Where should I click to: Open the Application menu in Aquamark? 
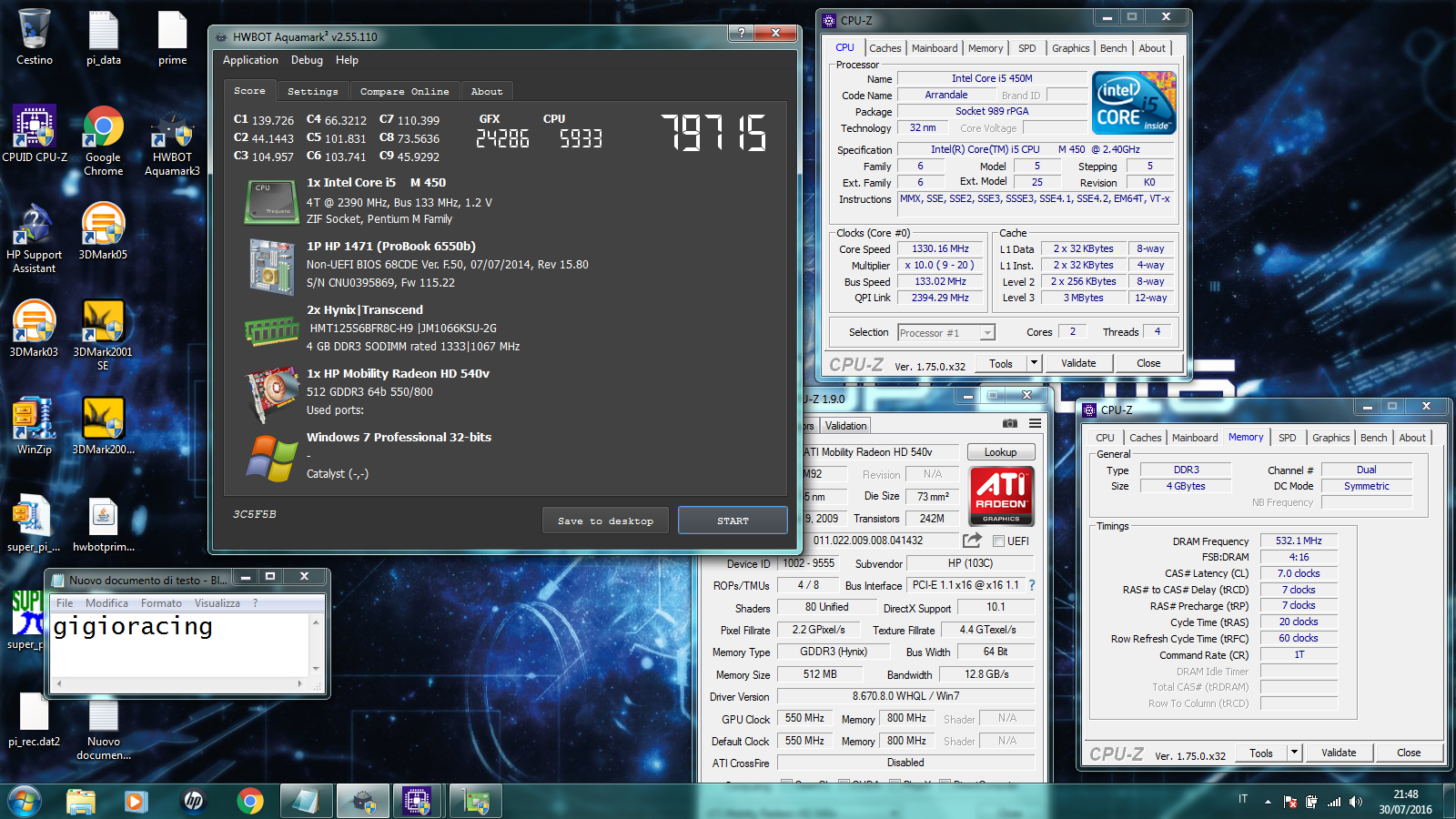(250, 60)
